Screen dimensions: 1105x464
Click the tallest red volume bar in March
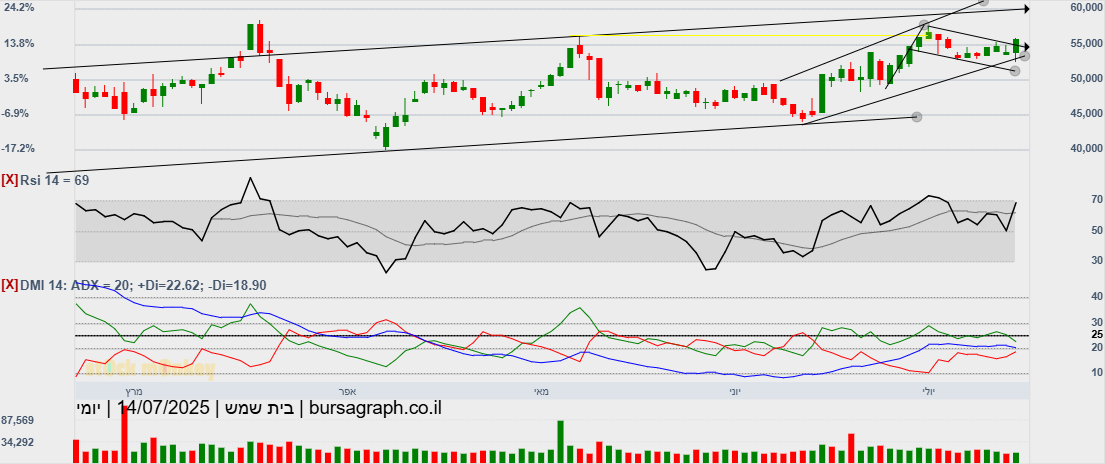[x=124, y=435]
